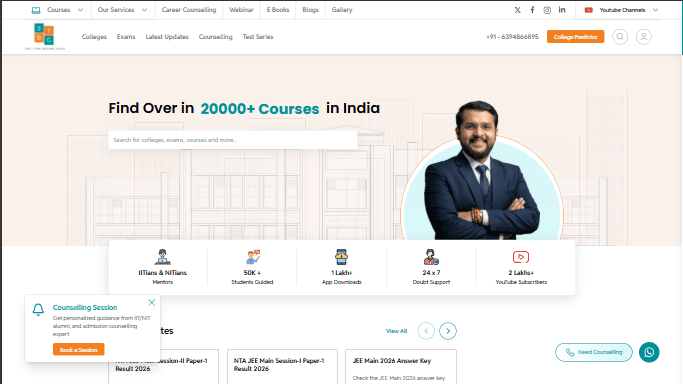Open JEE Main 2026 Answer Key card
This screenshot has height=384, width=683.
(401, 367)
